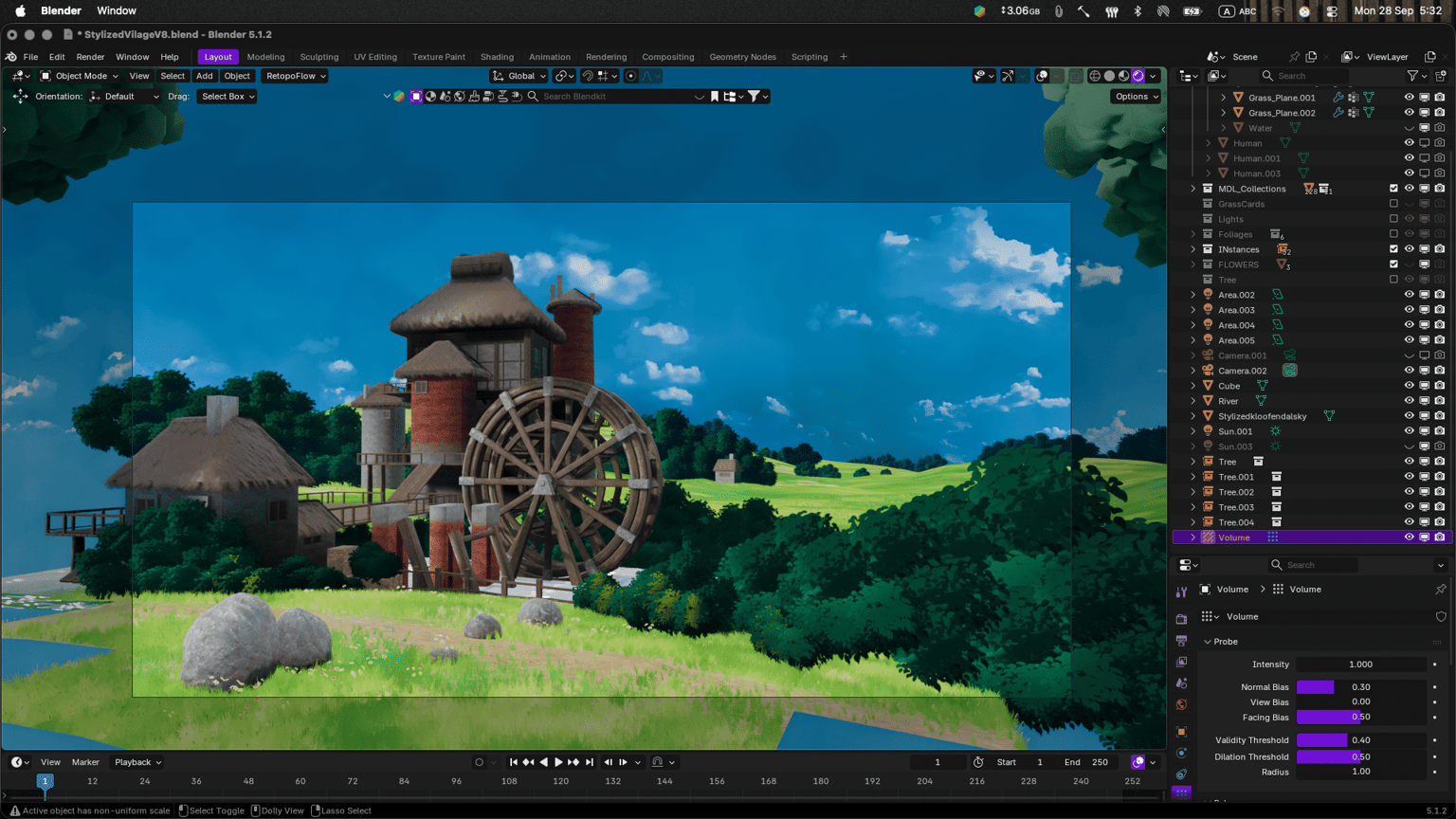Viewport: 1456px width, 819px height.
Task: Open the Object properties tab
Action: (x=1181, y=732)
